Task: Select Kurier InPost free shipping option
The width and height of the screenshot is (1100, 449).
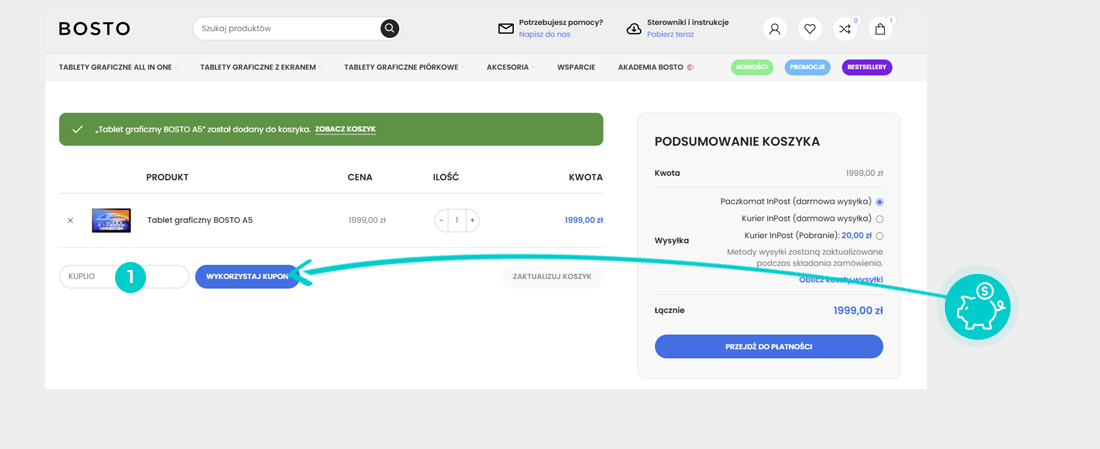Action: coord(880,218)
